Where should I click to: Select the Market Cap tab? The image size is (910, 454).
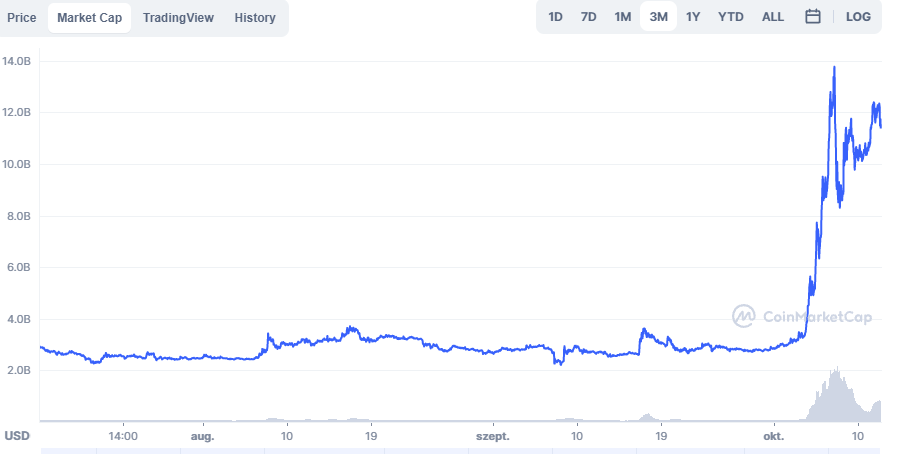(x=89, y=18)
